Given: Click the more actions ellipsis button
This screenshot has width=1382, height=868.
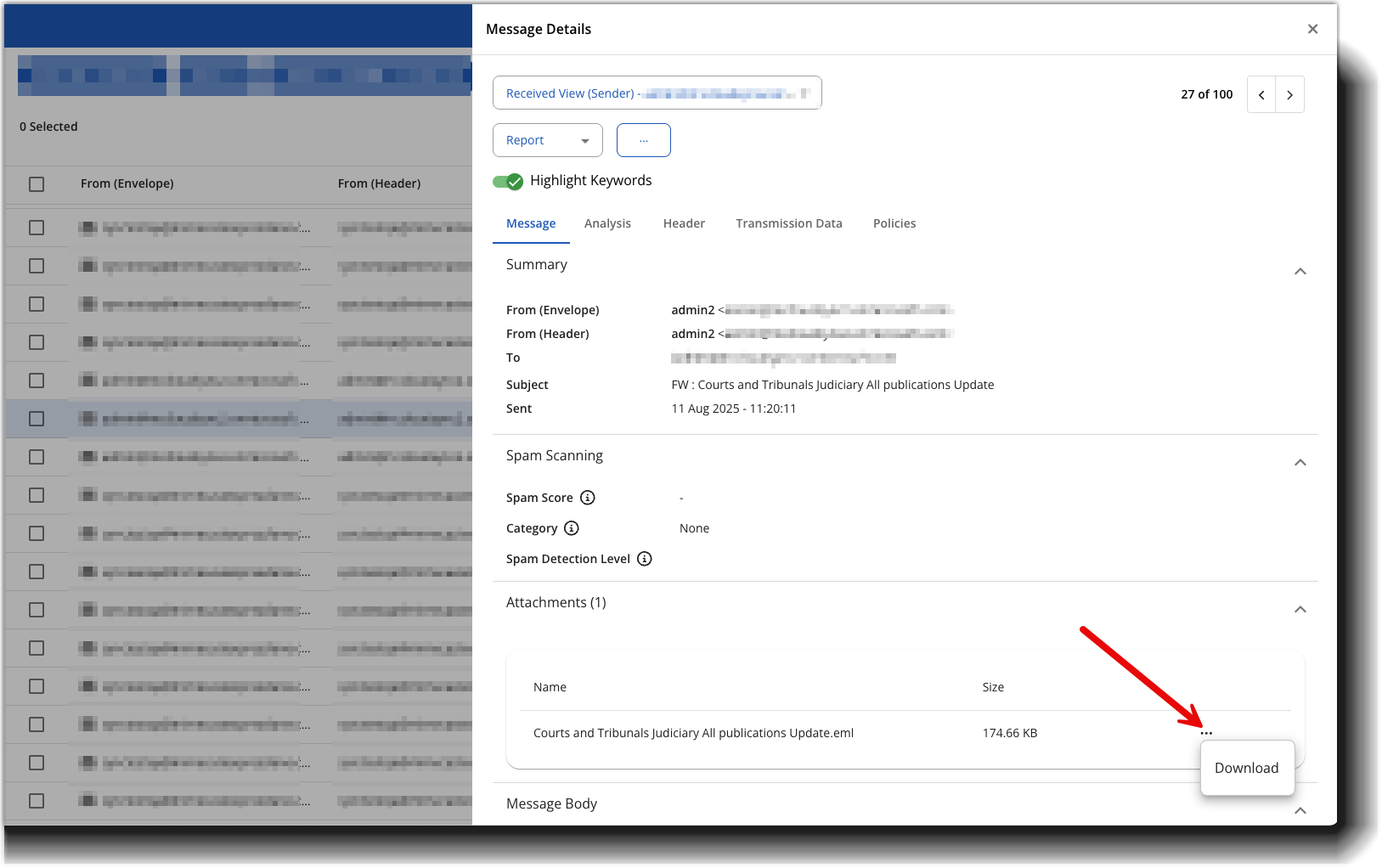Looking at the screenshot, I should [x=643, y=140].
